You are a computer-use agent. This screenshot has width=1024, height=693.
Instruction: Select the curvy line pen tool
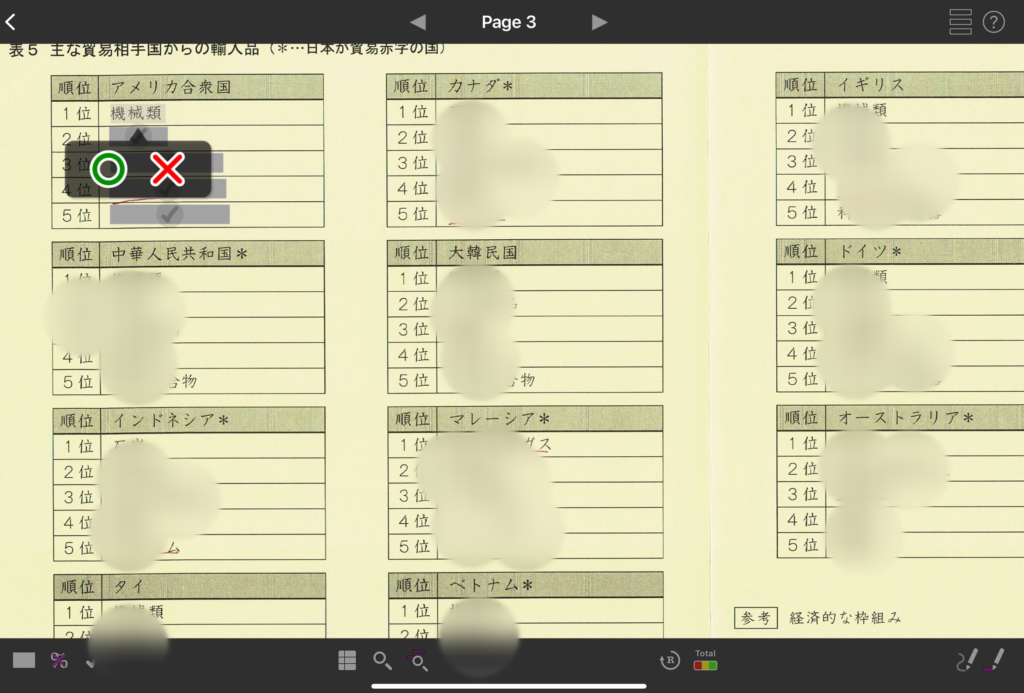tap(966, 659)
